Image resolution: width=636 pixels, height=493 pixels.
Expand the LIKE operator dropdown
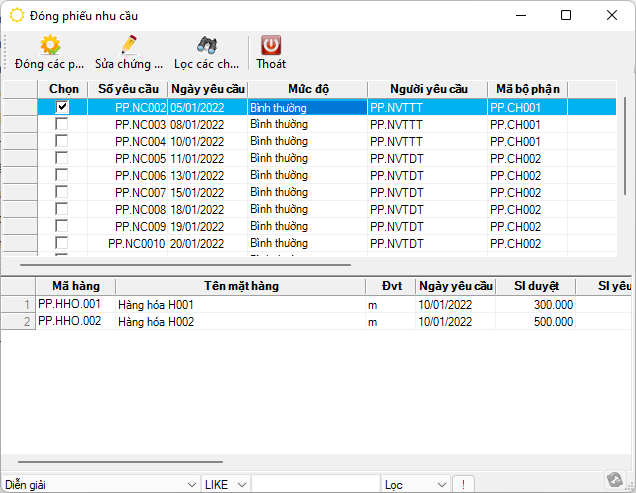click(x=242, y=484)
